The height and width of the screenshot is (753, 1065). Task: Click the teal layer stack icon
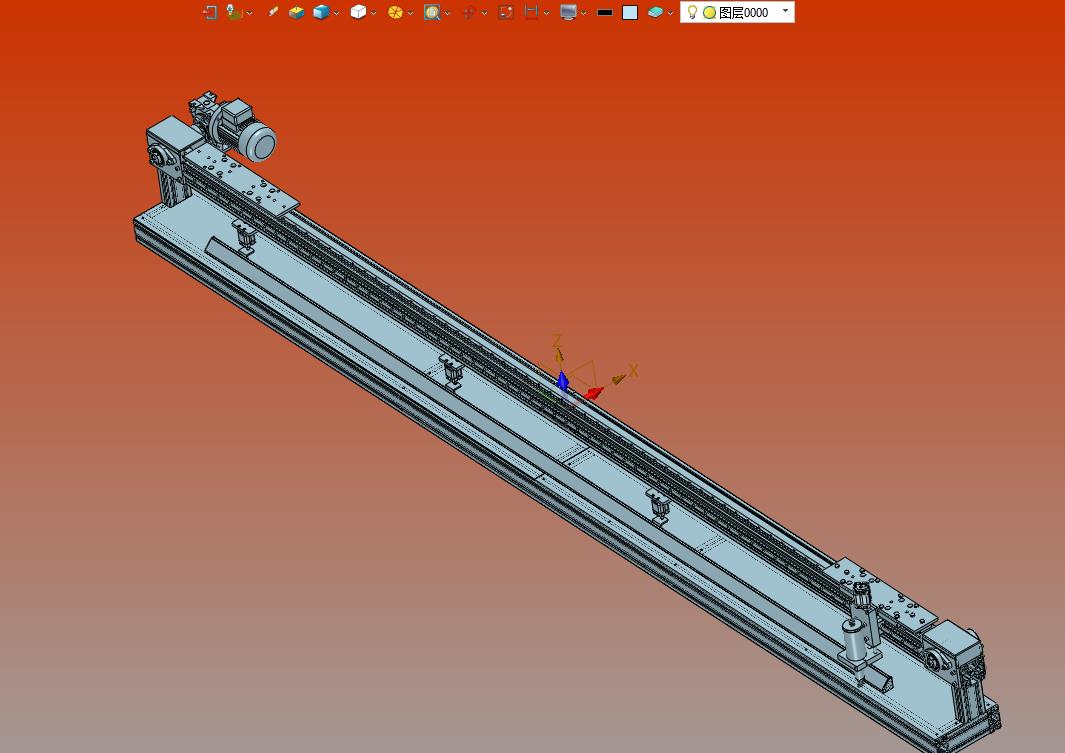tap(655, 12)
